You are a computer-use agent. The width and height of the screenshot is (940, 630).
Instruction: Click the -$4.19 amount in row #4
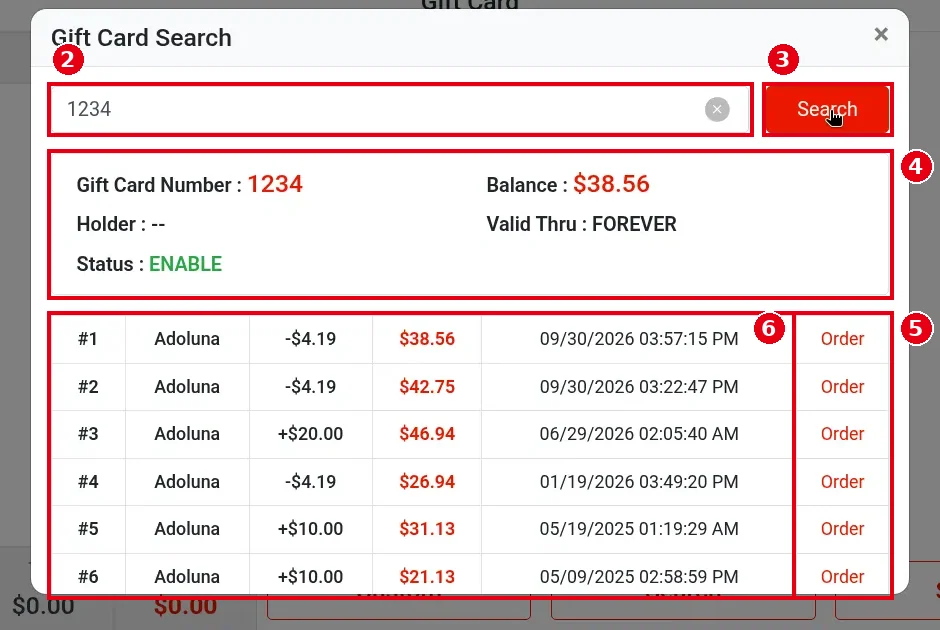(310, 481)
